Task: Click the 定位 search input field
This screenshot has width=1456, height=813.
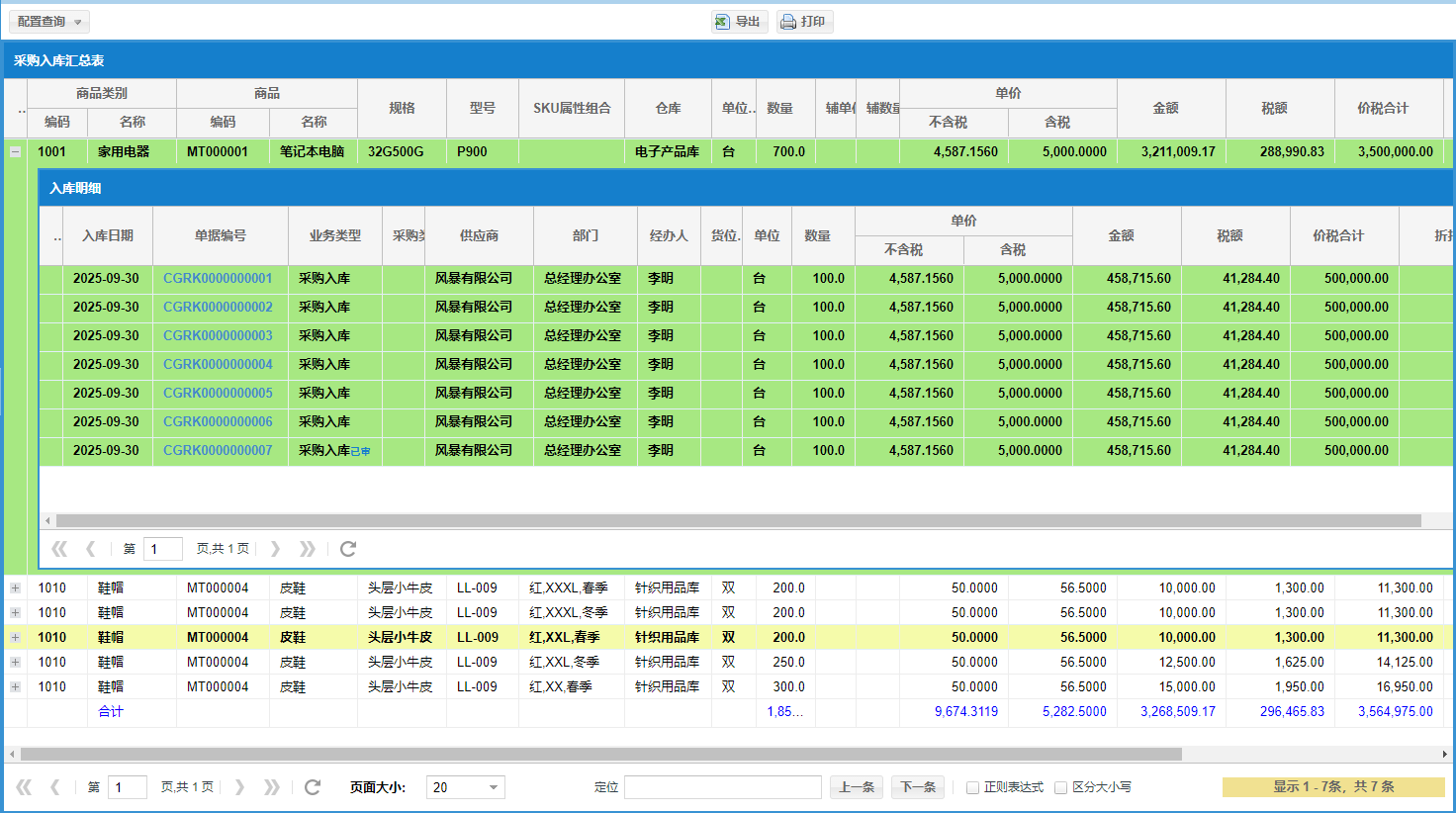Action: [722, 787]
